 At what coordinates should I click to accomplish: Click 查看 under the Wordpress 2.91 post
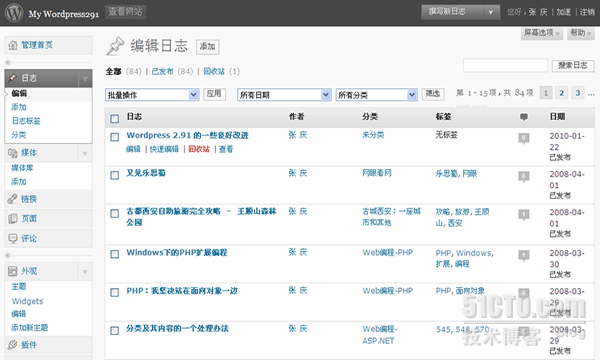point(226,149)
